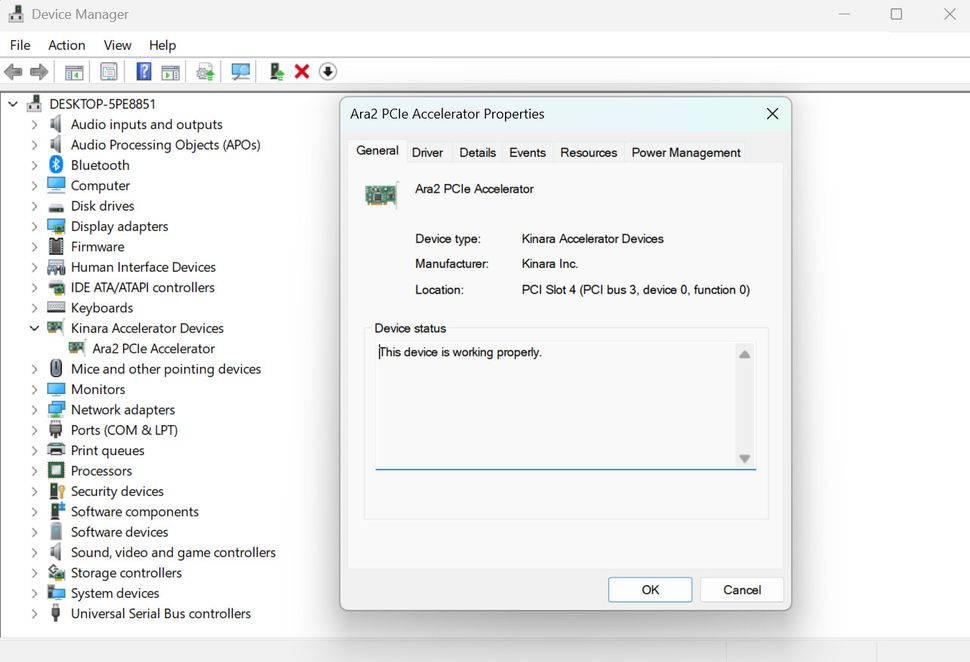Click the Back navigation arrow
Image resolution: width=970 pixels, height=662 pixels.
pyautogui.click(x=13, y=71)
